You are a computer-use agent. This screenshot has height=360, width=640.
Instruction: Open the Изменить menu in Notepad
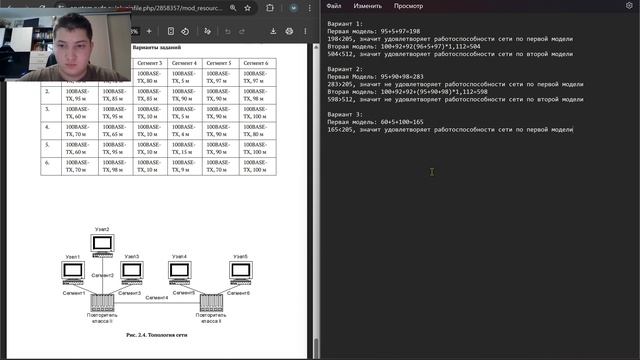coord(368,6)
